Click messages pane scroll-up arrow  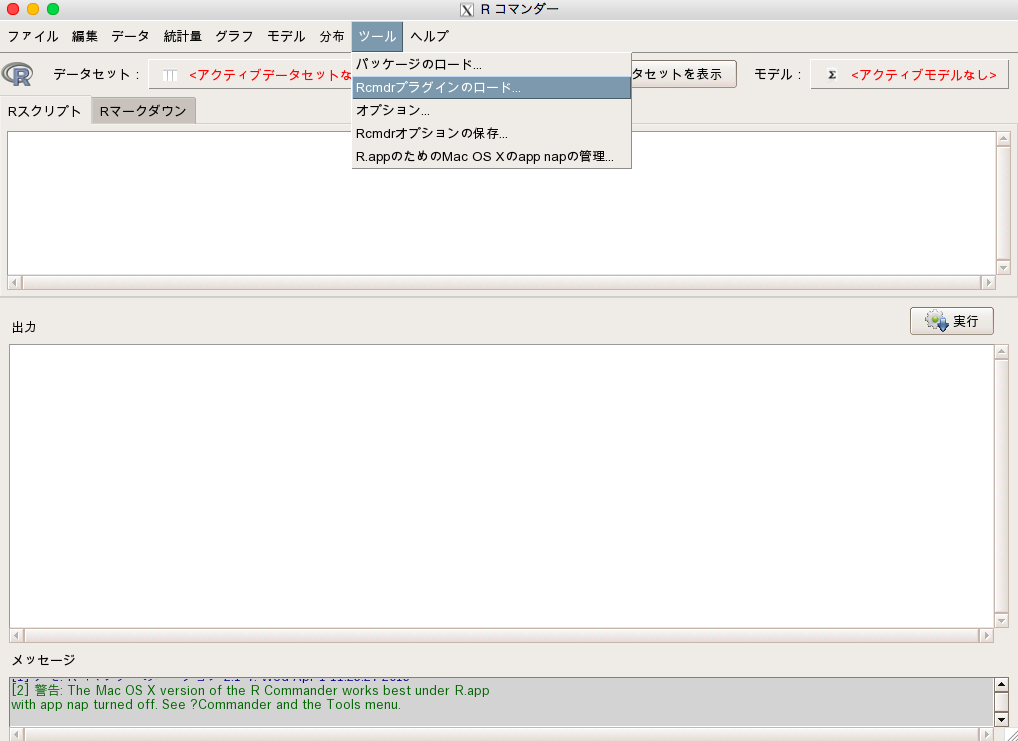[1002, 684]
